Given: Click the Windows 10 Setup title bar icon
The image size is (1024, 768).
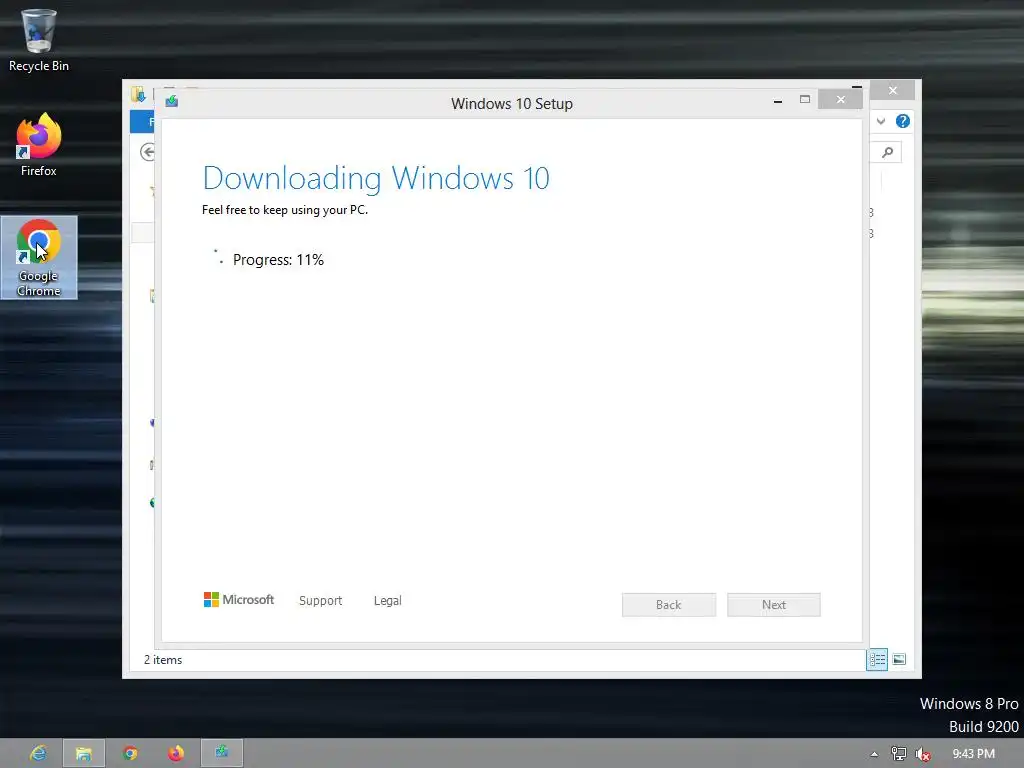Looking at the screenshot, I should (x=172, y=101).
